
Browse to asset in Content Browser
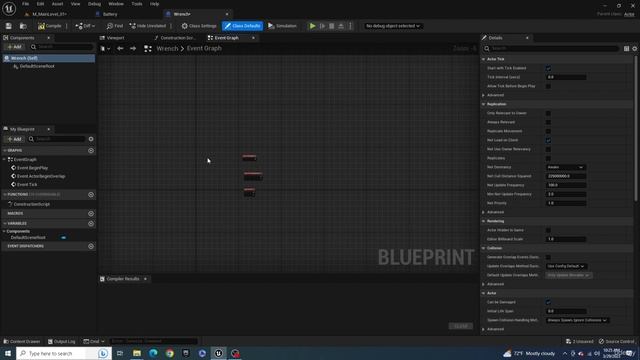coord(23,26)
